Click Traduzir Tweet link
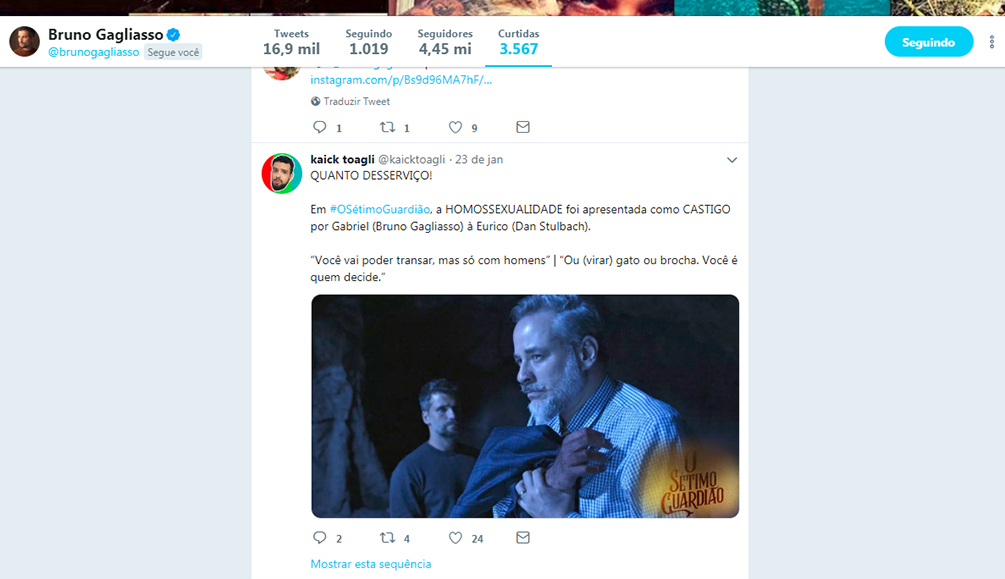This screenshot has height=579, width=1005. coord(356,101)
